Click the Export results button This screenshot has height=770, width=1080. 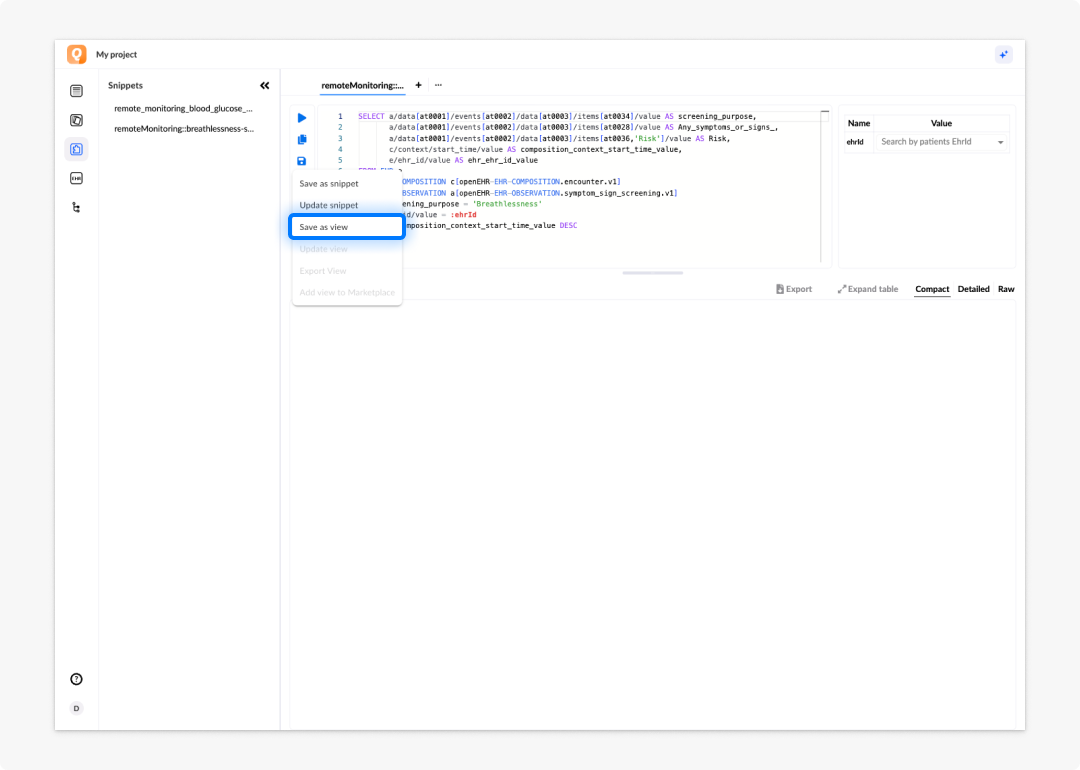(793, 289)
